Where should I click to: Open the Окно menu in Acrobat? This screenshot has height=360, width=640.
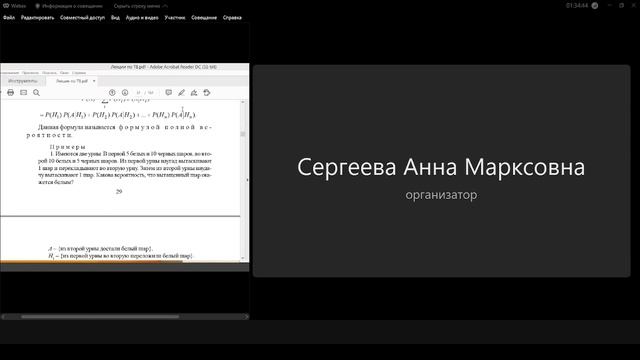[x=64, y=73]
